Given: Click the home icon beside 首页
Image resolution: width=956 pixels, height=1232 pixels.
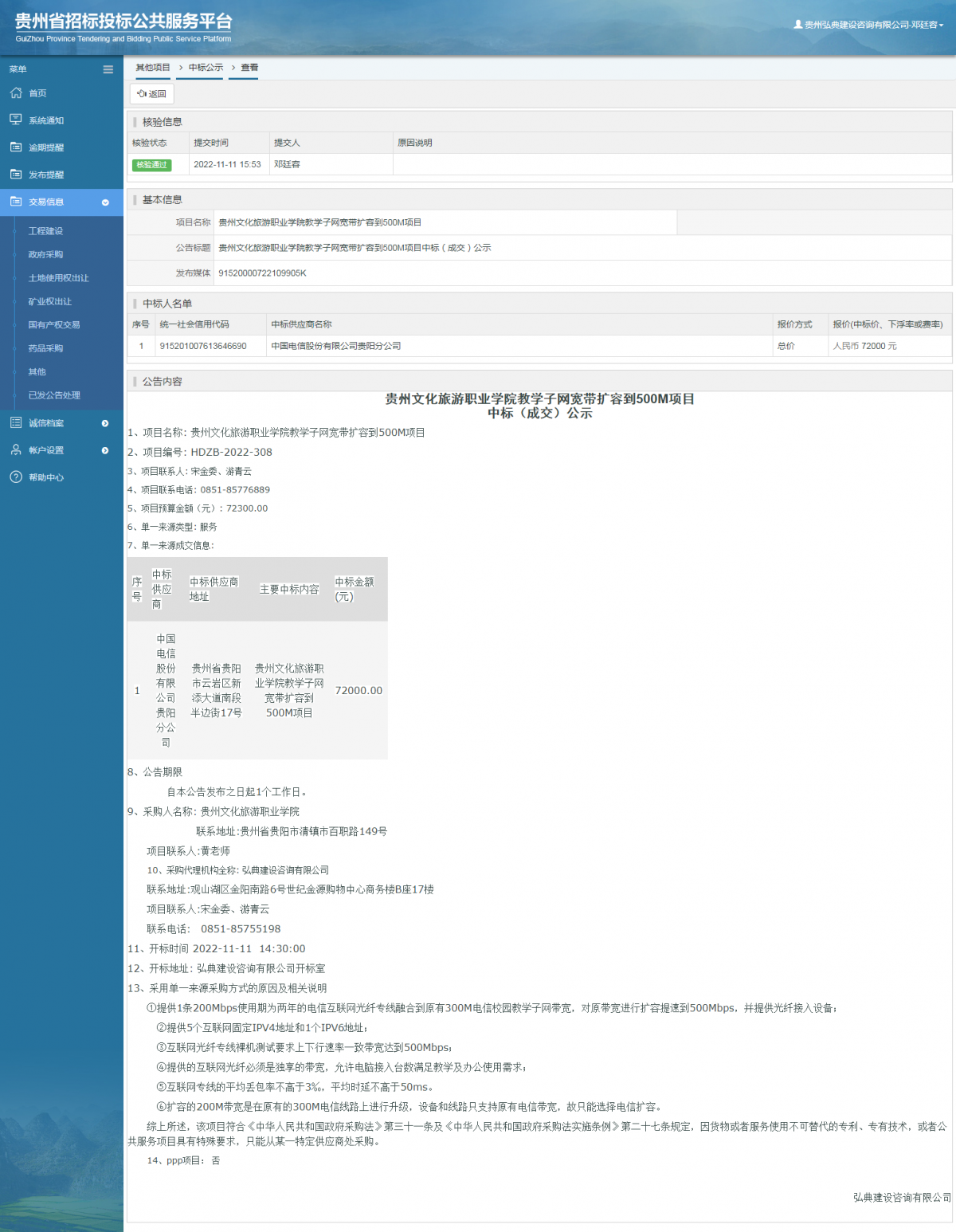Looking at the screenshot, I should coord(16,93).
